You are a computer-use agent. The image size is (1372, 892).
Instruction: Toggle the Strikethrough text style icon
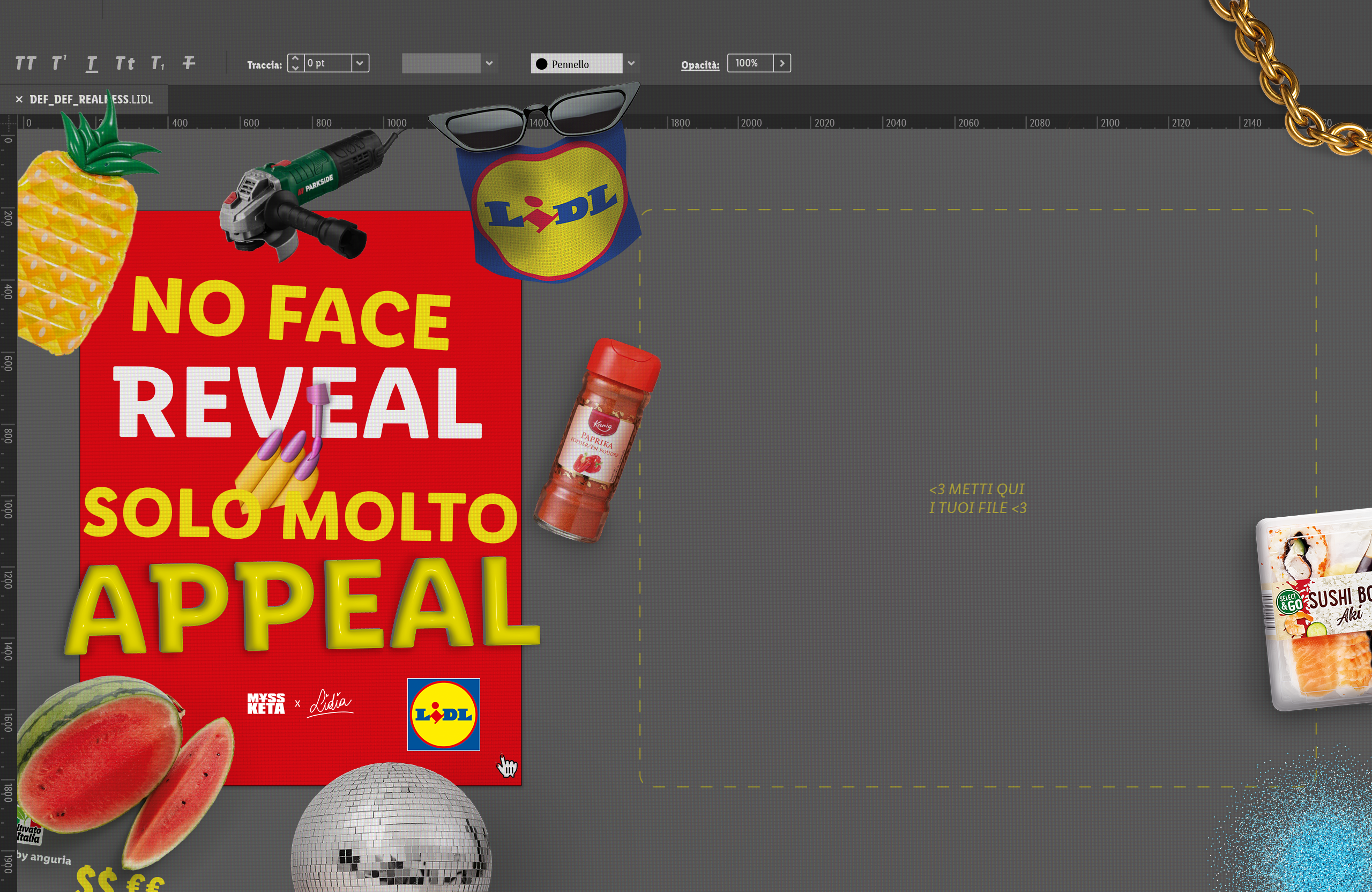189,63
